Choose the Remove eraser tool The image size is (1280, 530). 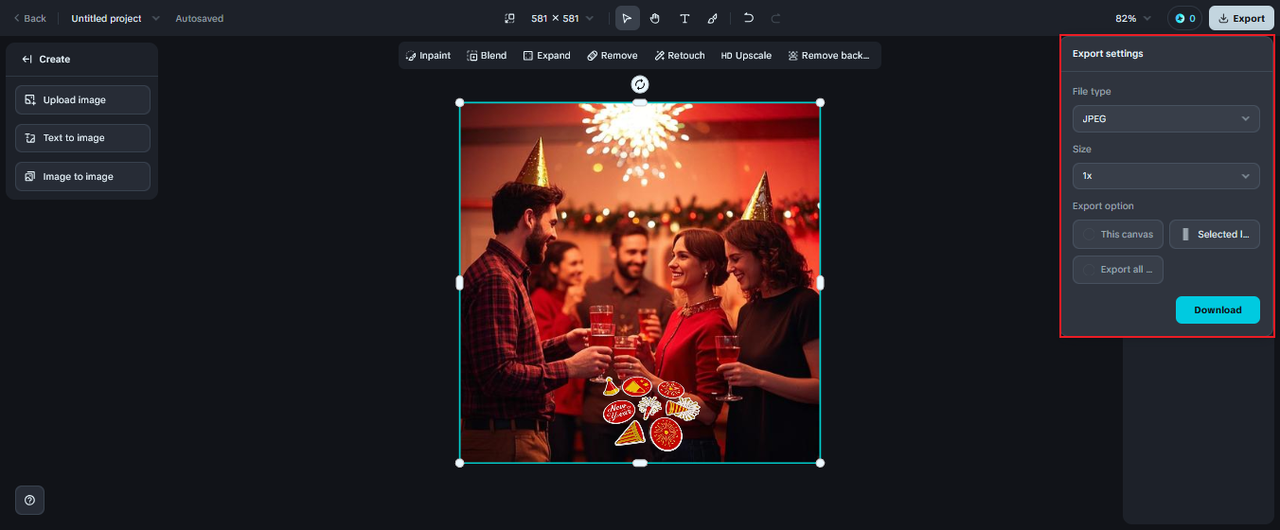(x=612, y=56)
